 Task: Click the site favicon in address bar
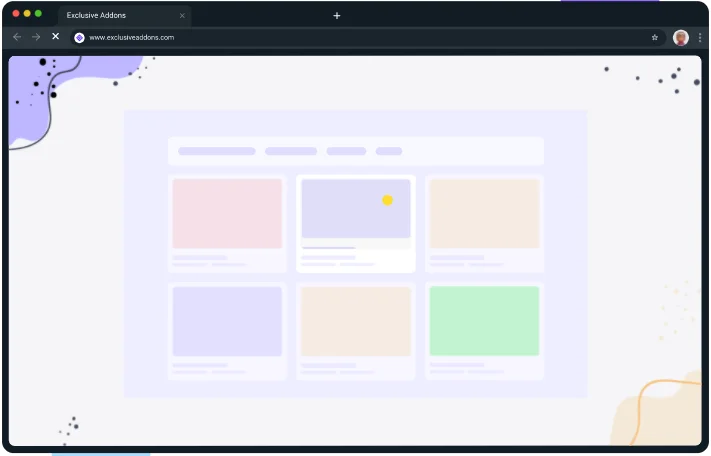(79, 38)
